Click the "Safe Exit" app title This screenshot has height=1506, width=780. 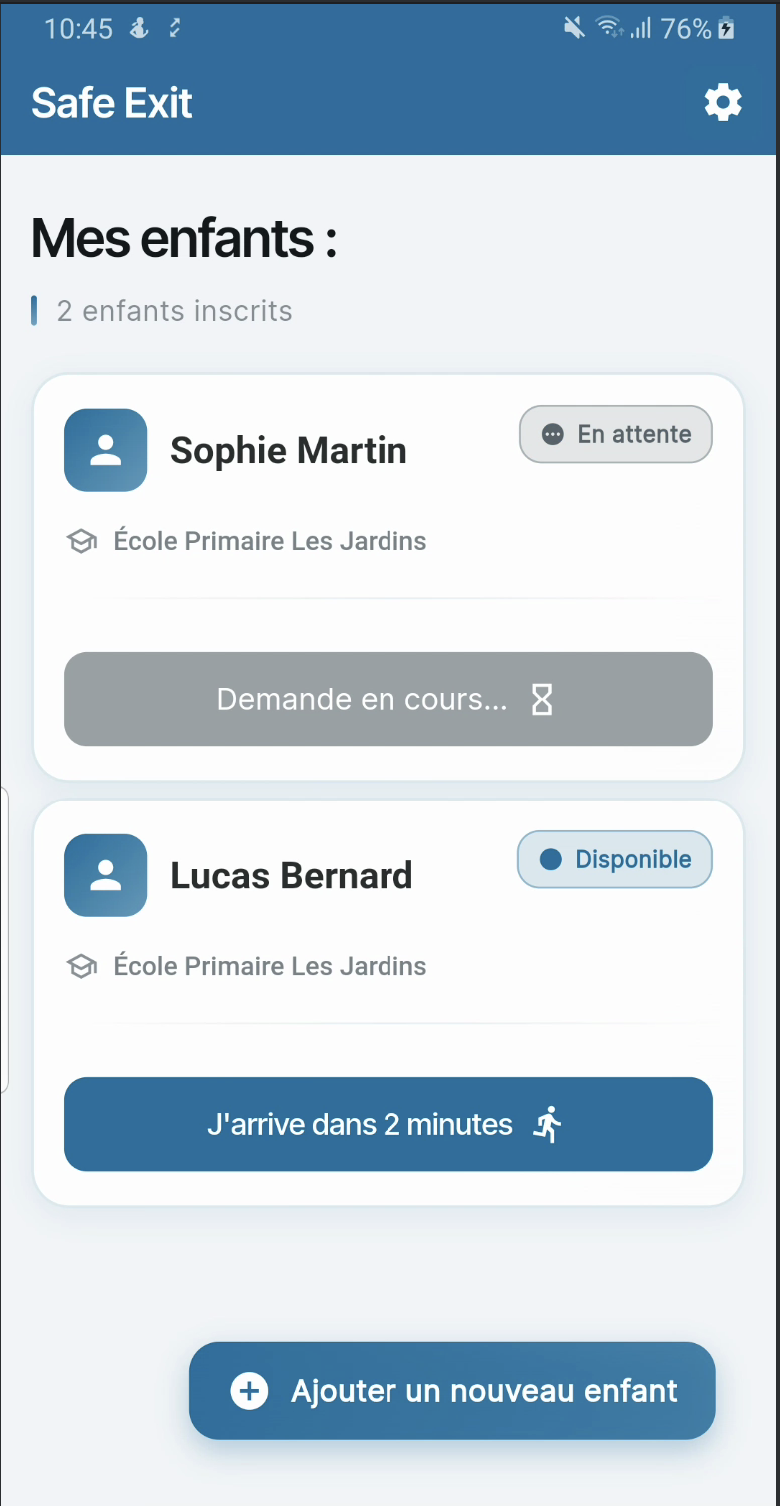[x=112, y=103]
